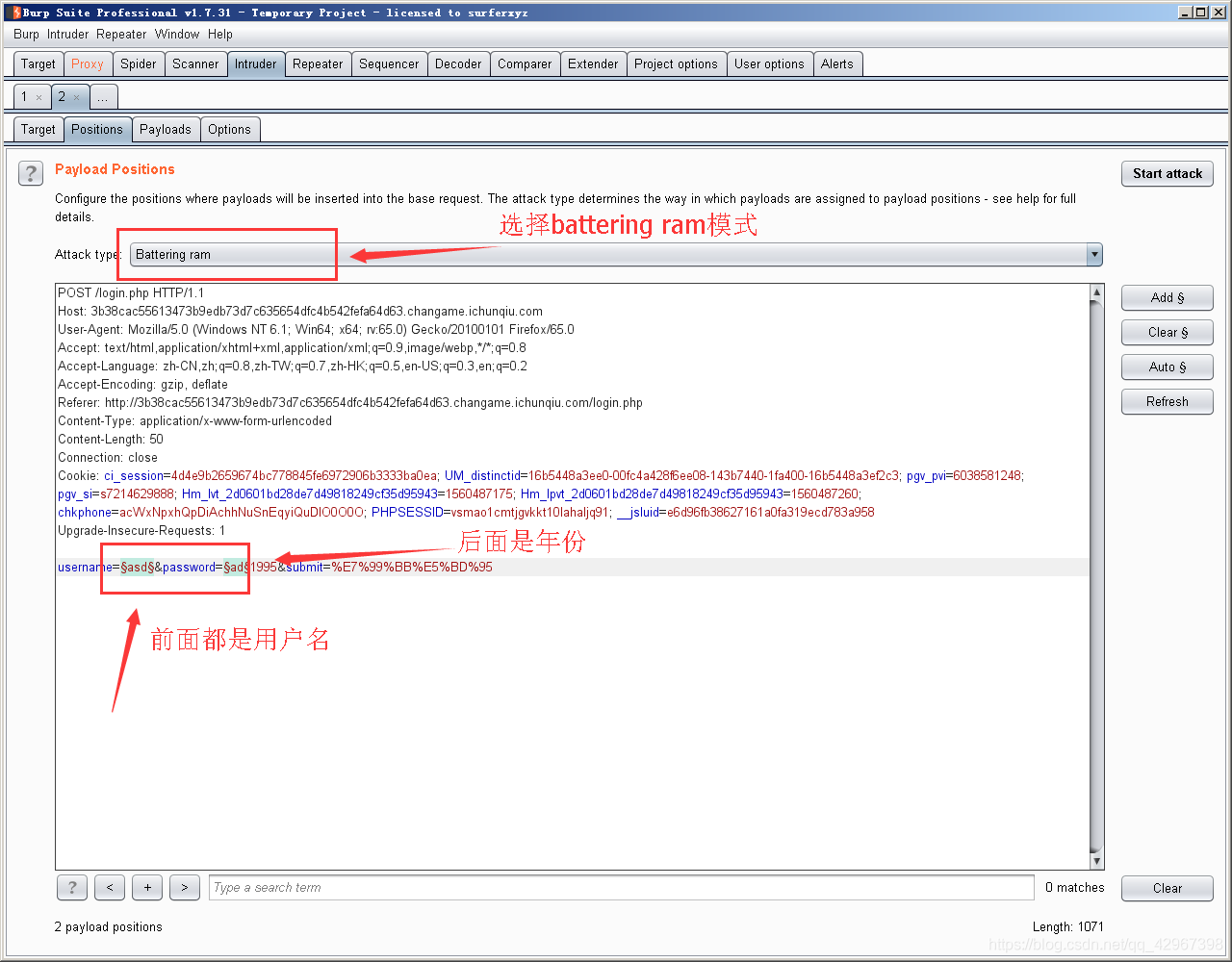Click the POST /login.php request line
1232x962 pixels.
click(x=131, y=292)
